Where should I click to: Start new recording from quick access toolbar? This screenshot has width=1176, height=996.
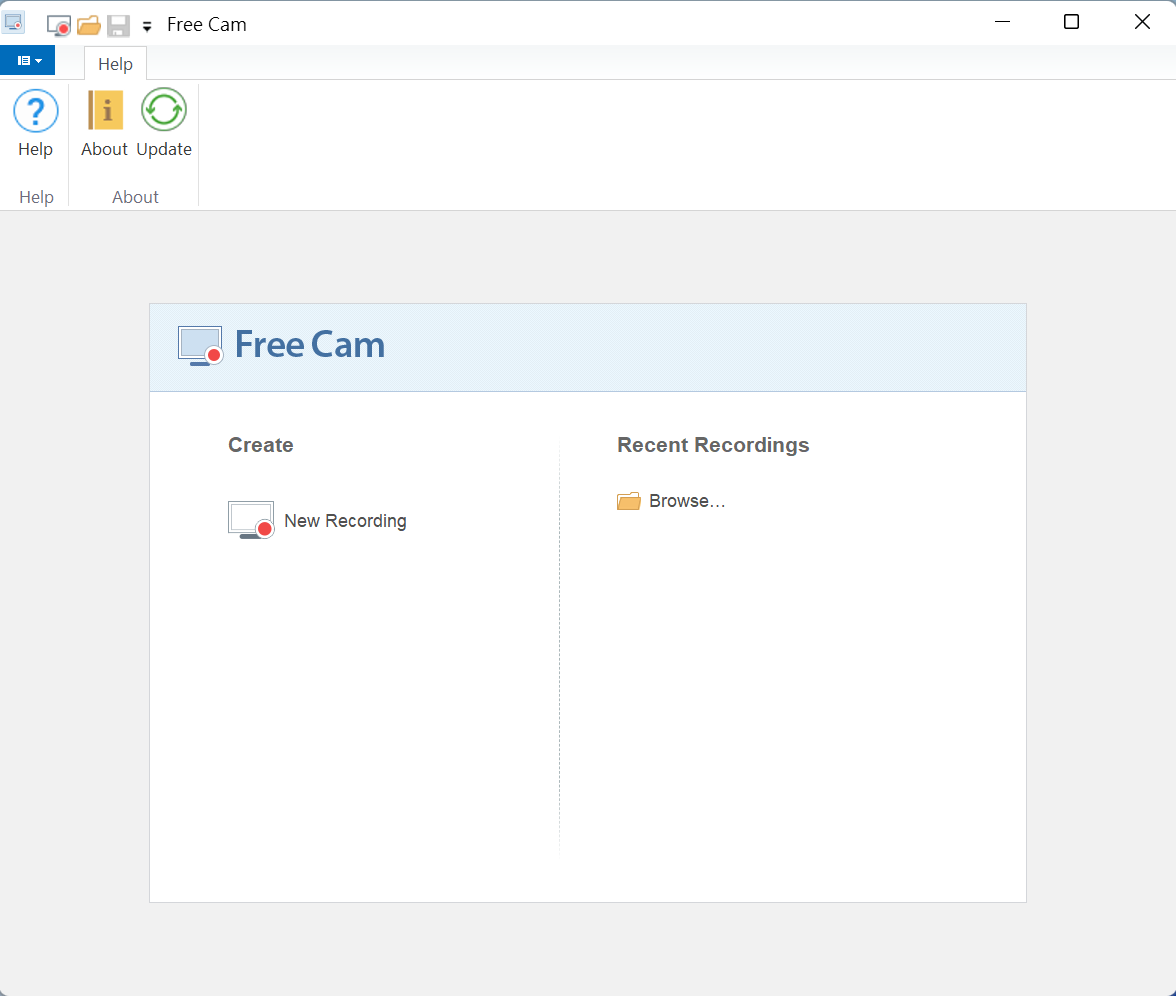(58, 26)
